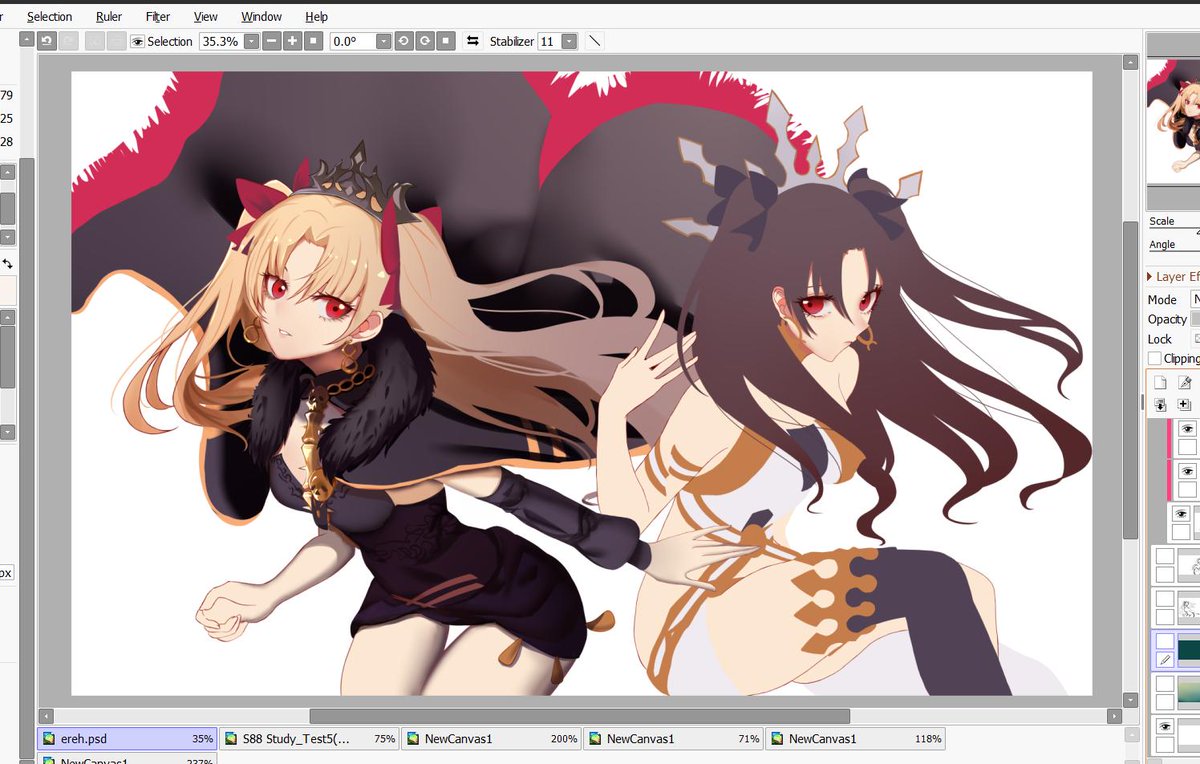Toggle visibility of the bottom layer eye
The width and height of the screenshot is (1200, 764).
point(1165,726)
